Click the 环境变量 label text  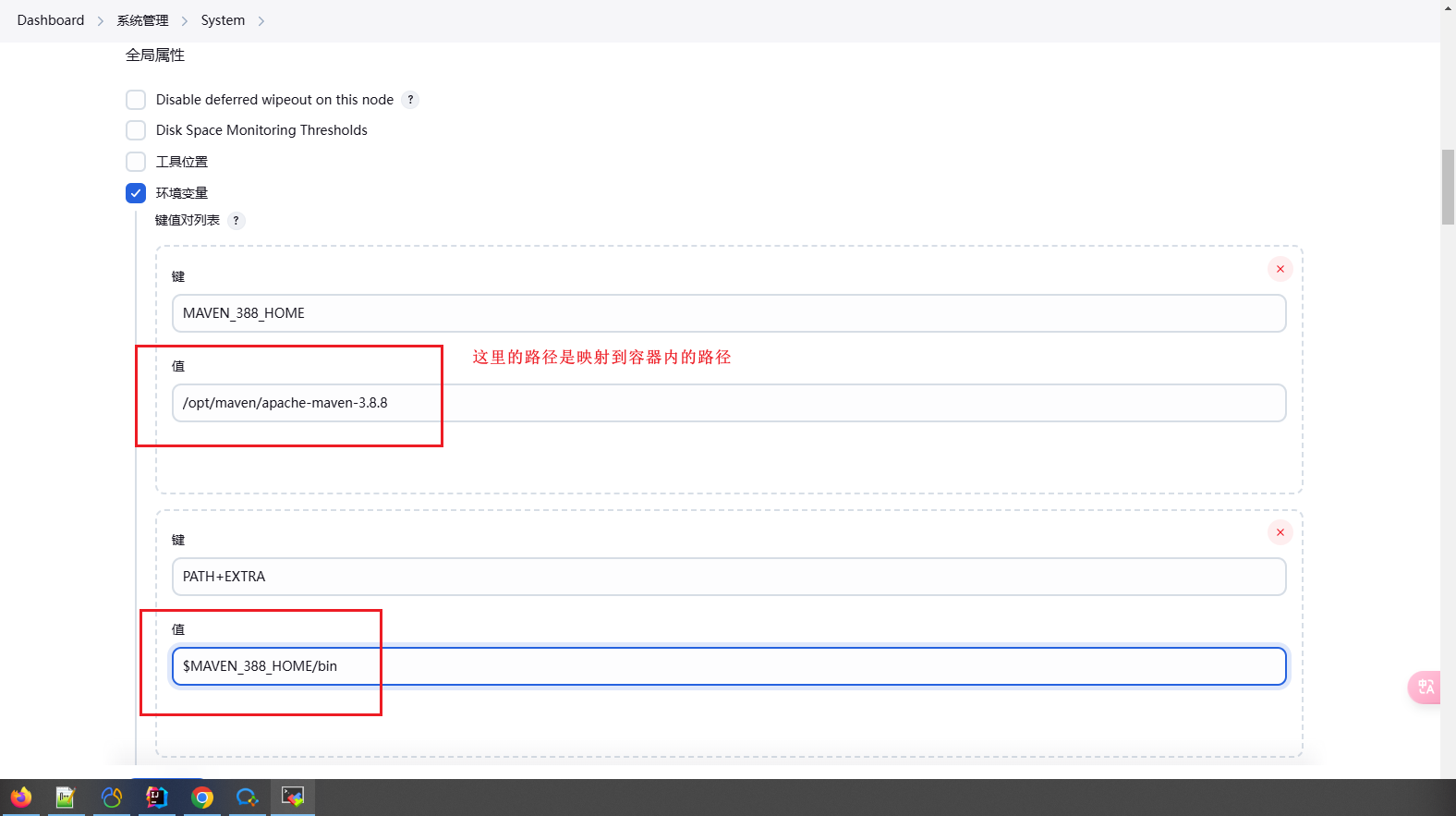(182, 193)
